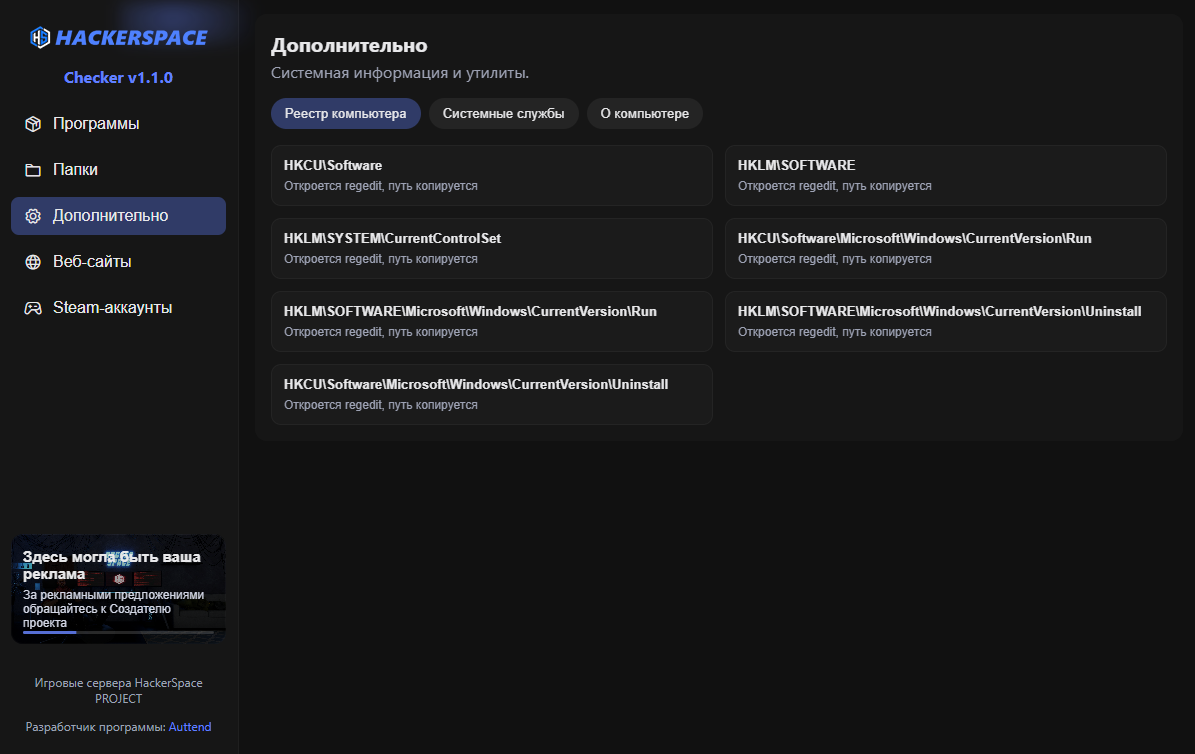Click the globe icon beside Веб-сайты
1195x754 pixels.
click(x=33, y=262)
